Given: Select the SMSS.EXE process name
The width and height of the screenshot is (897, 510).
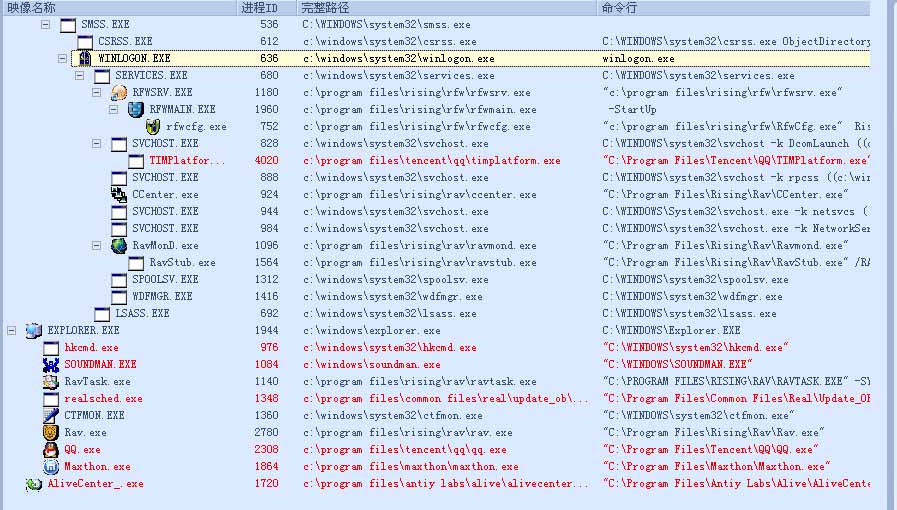Looking at the screenshot, I should click(105, 25).
